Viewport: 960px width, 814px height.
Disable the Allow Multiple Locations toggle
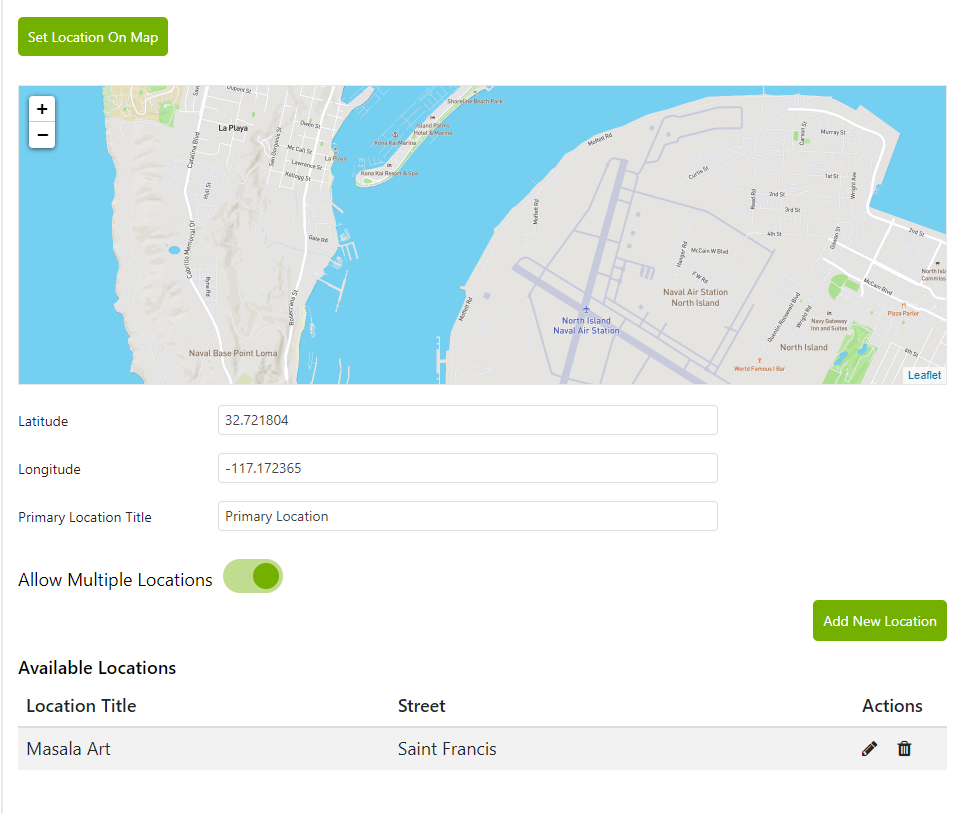pyautogui.click(x=253, y=576)
